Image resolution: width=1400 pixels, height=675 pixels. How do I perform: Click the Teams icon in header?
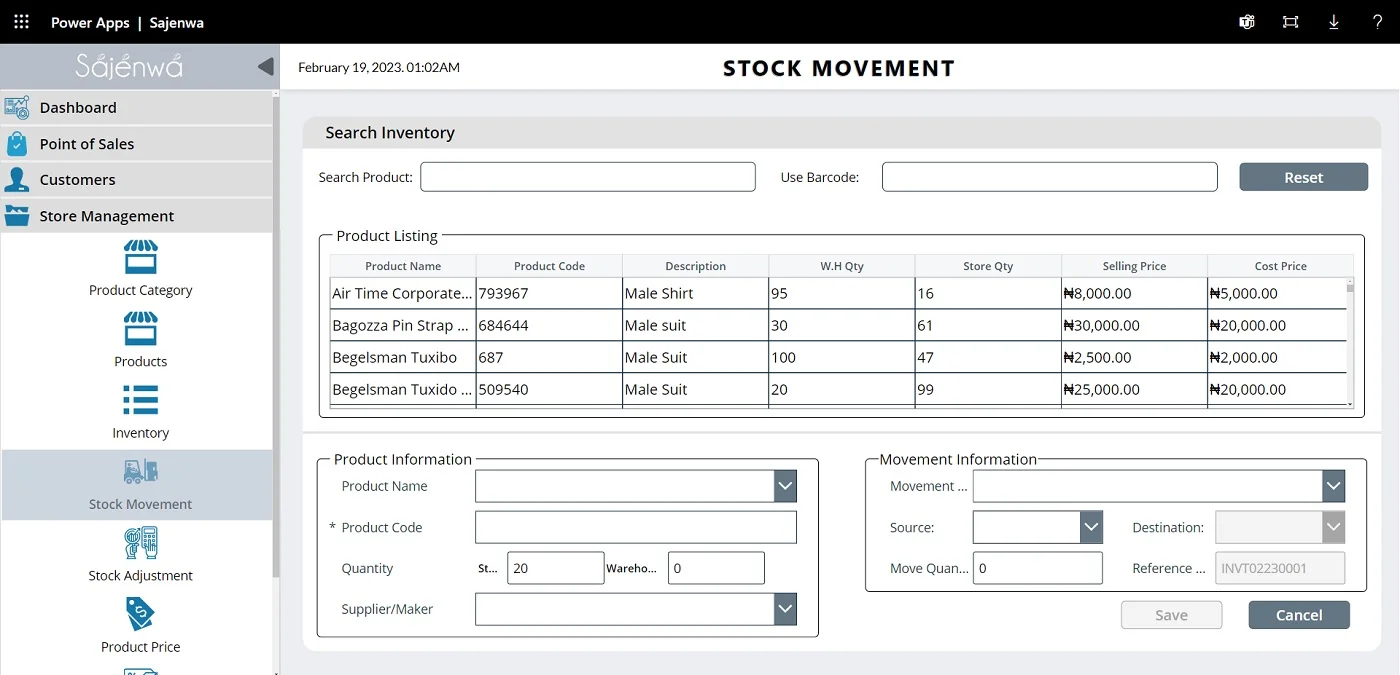[x=1247, y=22]
